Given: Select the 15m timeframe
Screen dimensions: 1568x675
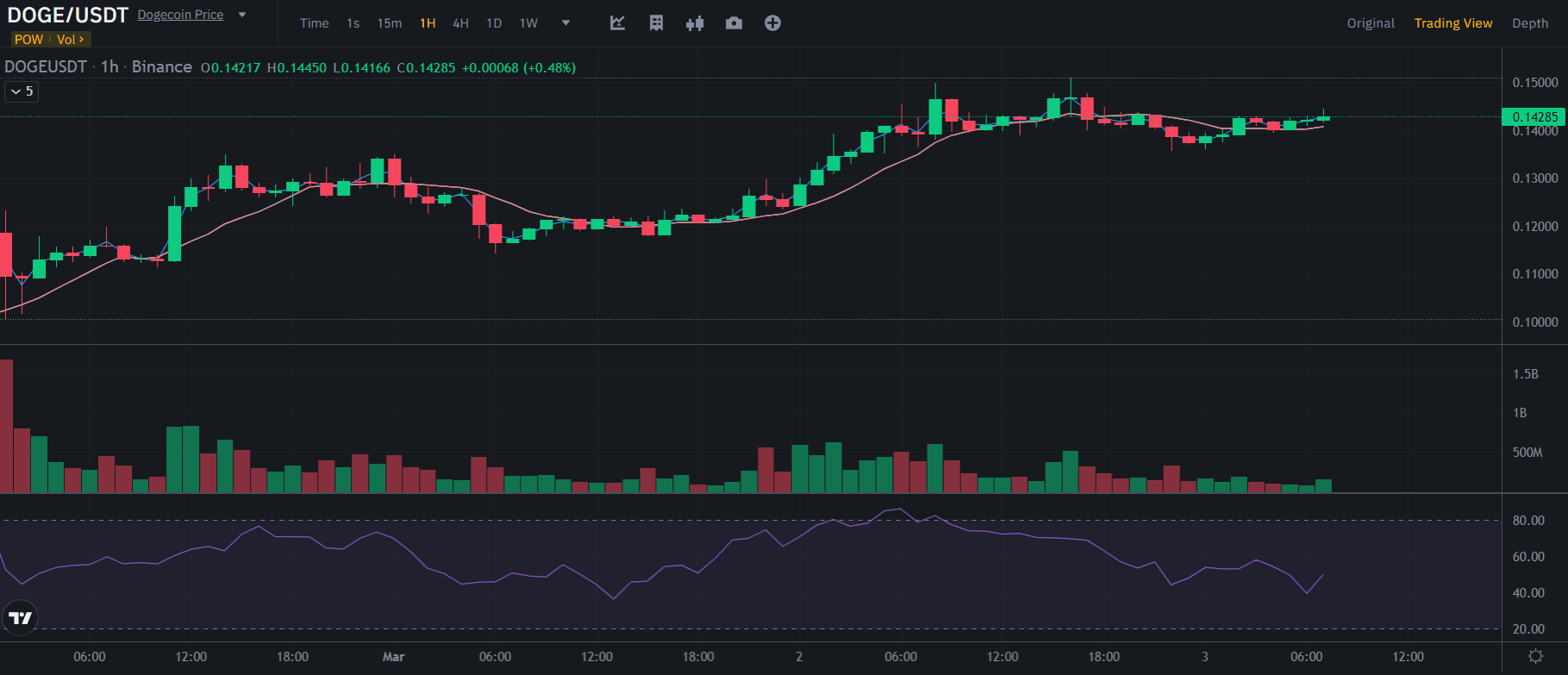Looking at the screenshot, I should 390,23.
